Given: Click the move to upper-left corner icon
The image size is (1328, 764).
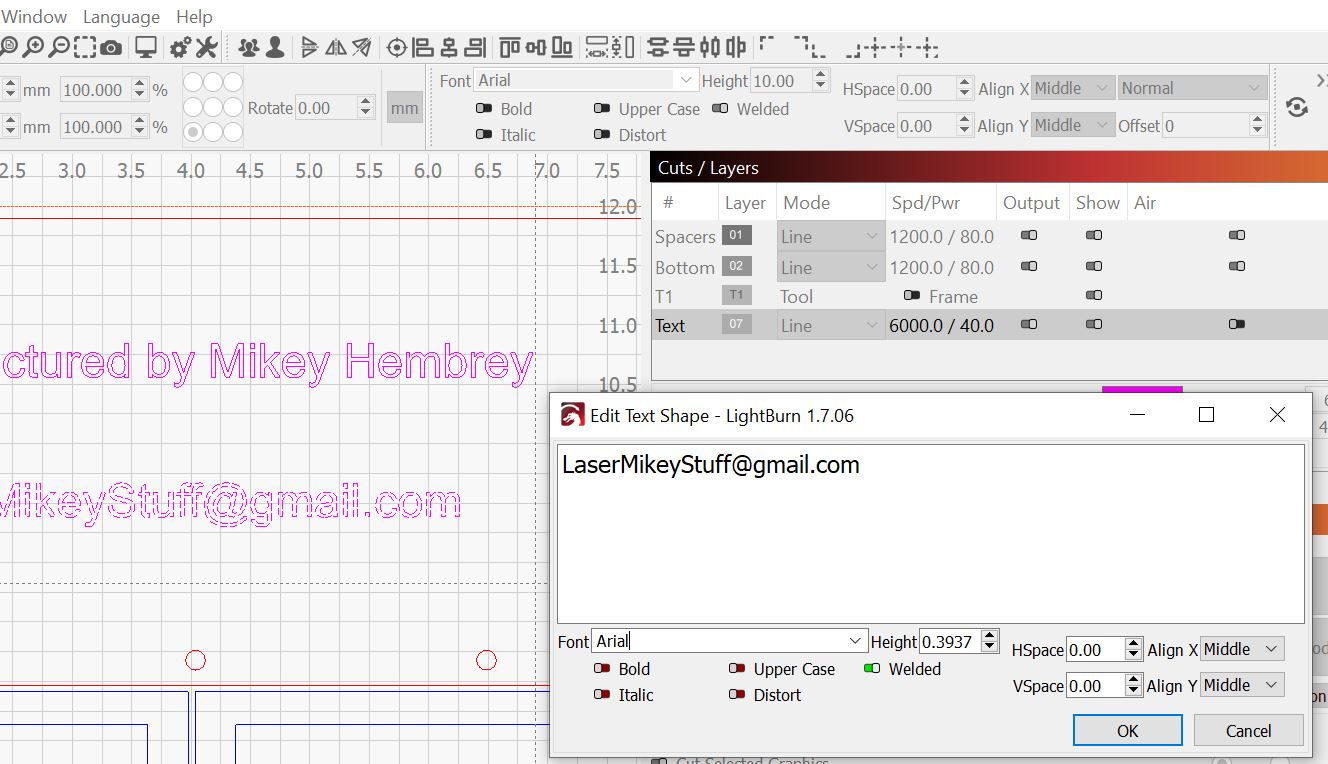Looking at the screenshot, I should coord(768,45).
